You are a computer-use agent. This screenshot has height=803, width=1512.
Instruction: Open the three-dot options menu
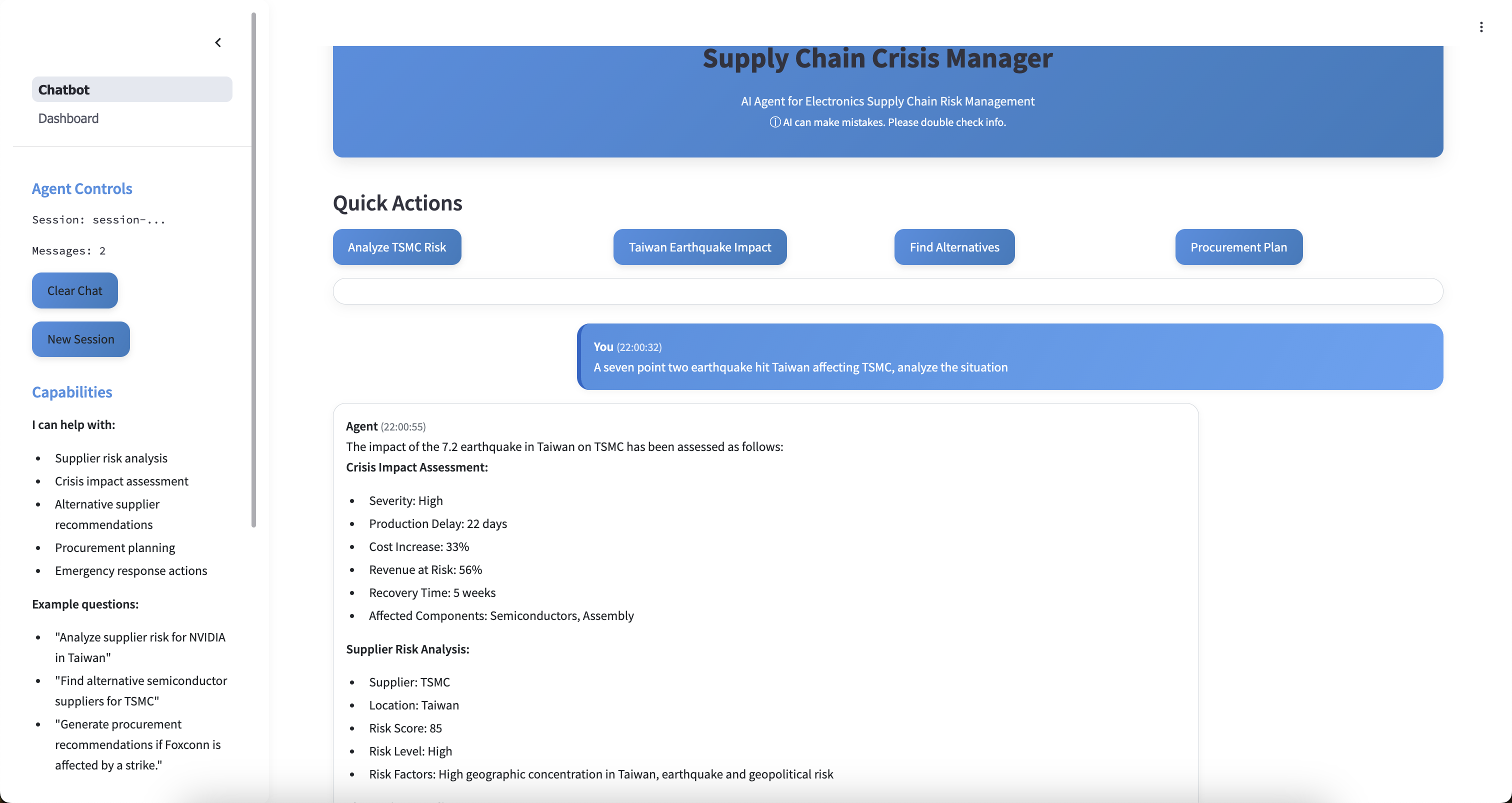click(1481, 26)
